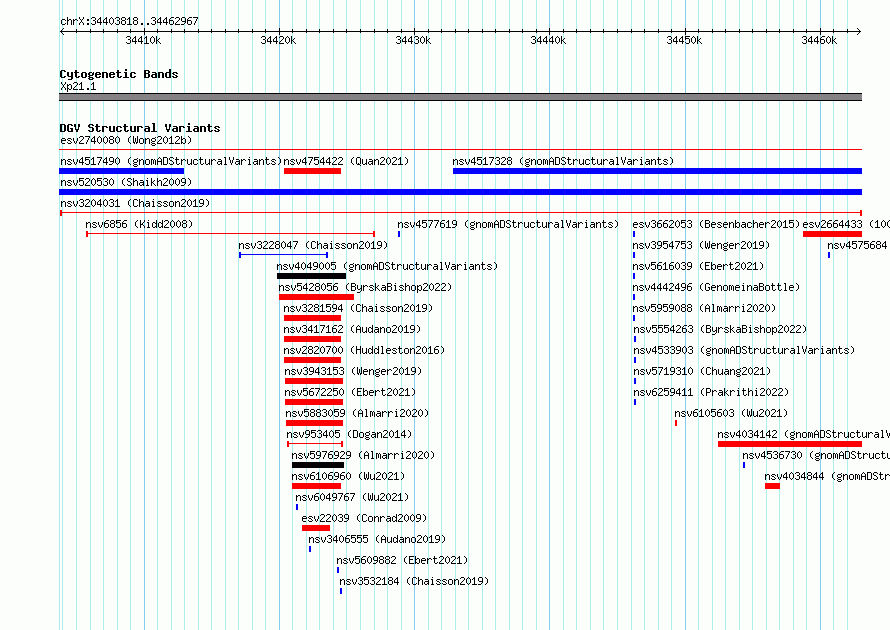The height and width of the screenshot is (630, 890).
Task: Select nsv953405 (Dogan2014) label
Action: click(x=349, y=434)
